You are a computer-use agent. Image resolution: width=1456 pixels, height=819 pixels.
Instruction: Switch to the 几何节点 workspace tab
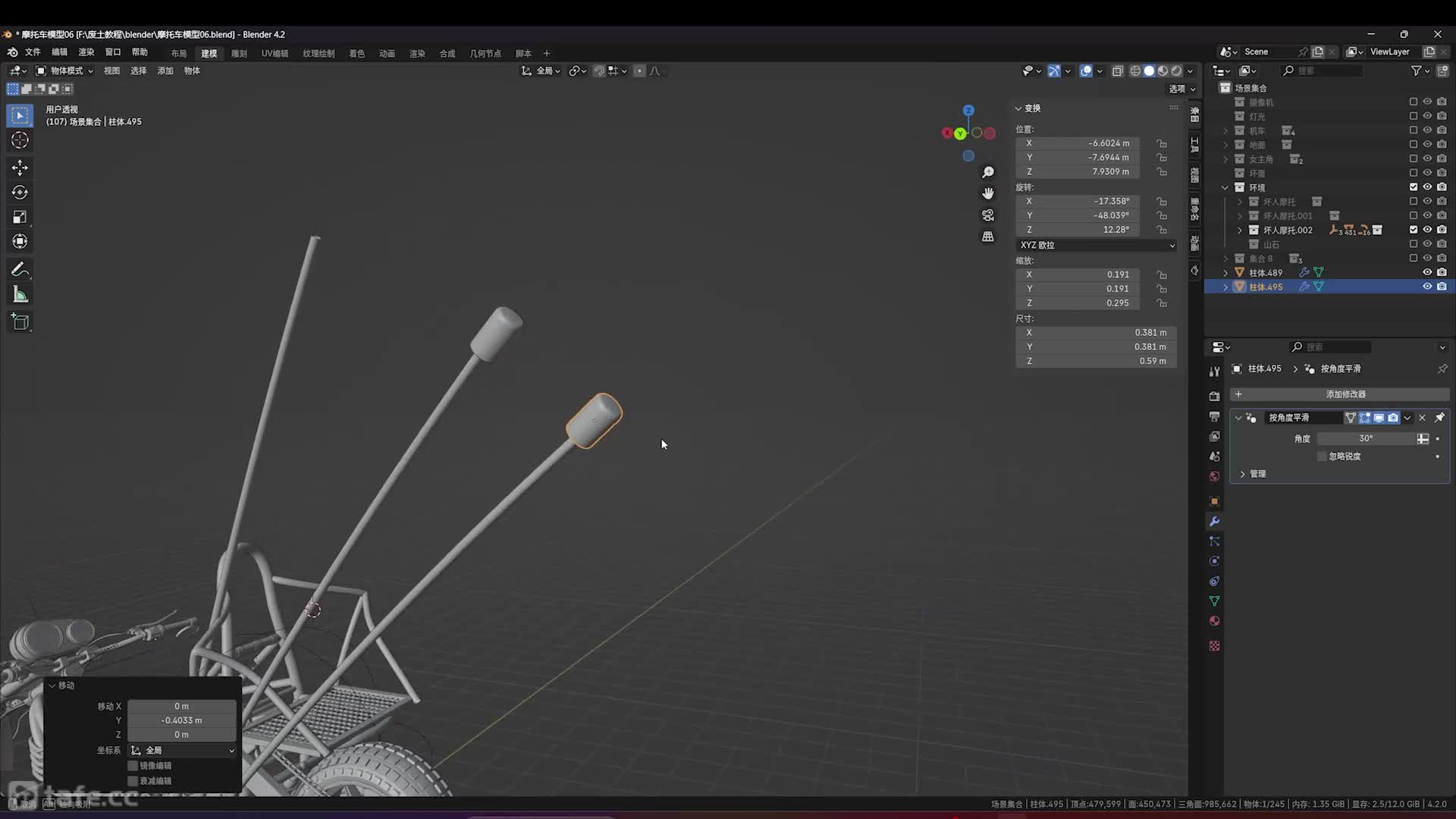click(x=485, y=54)
